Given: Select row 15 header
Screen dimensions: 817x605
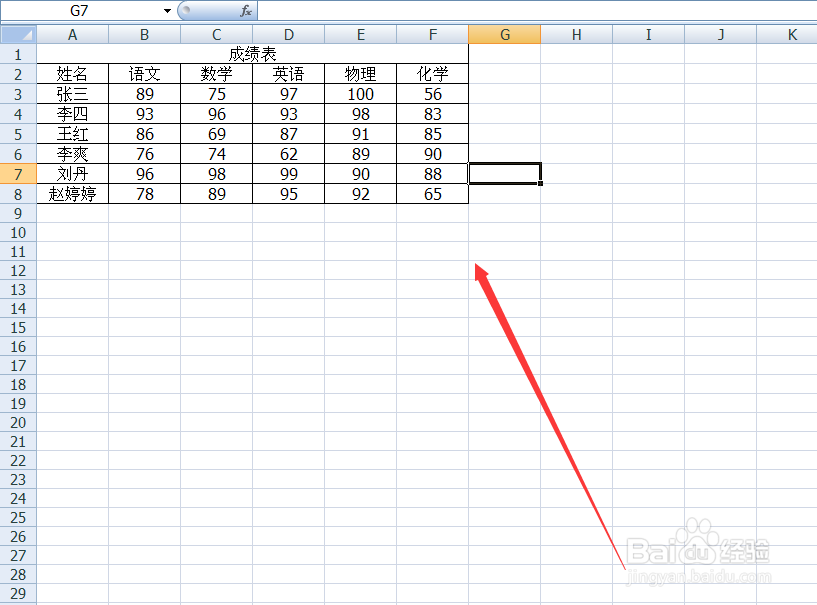Looking at the screenshot, I should point(18,327).
